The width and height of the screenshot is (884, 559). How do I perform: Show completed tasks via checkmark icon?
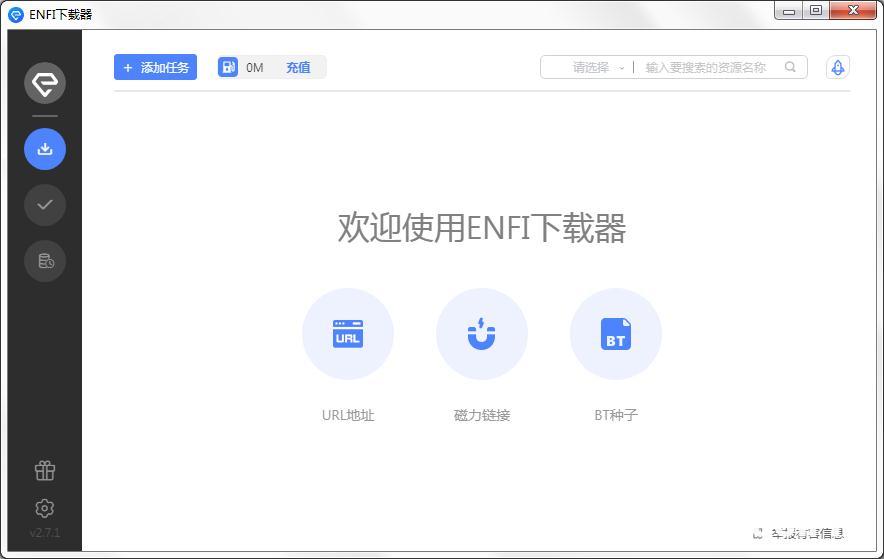45,205
